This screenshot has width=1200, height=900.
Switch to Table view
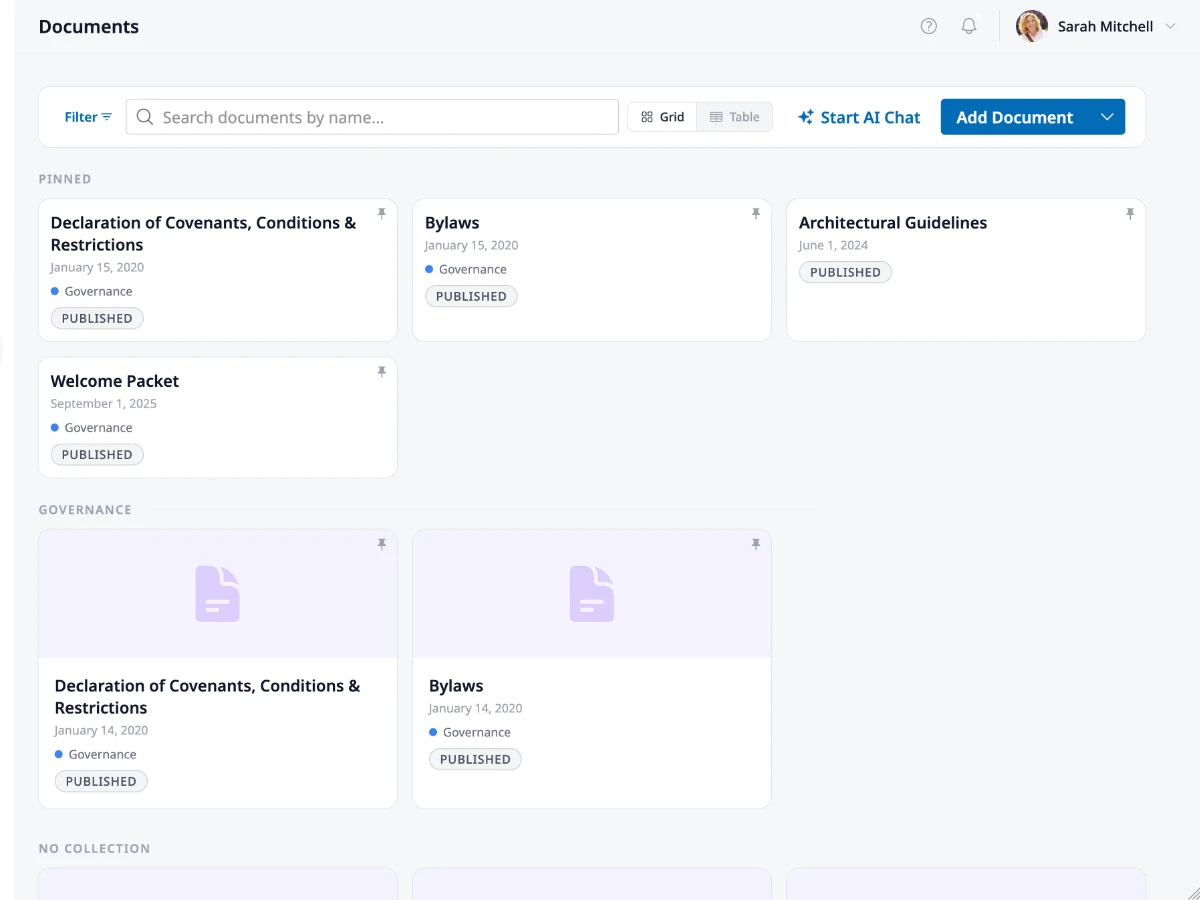735,117
